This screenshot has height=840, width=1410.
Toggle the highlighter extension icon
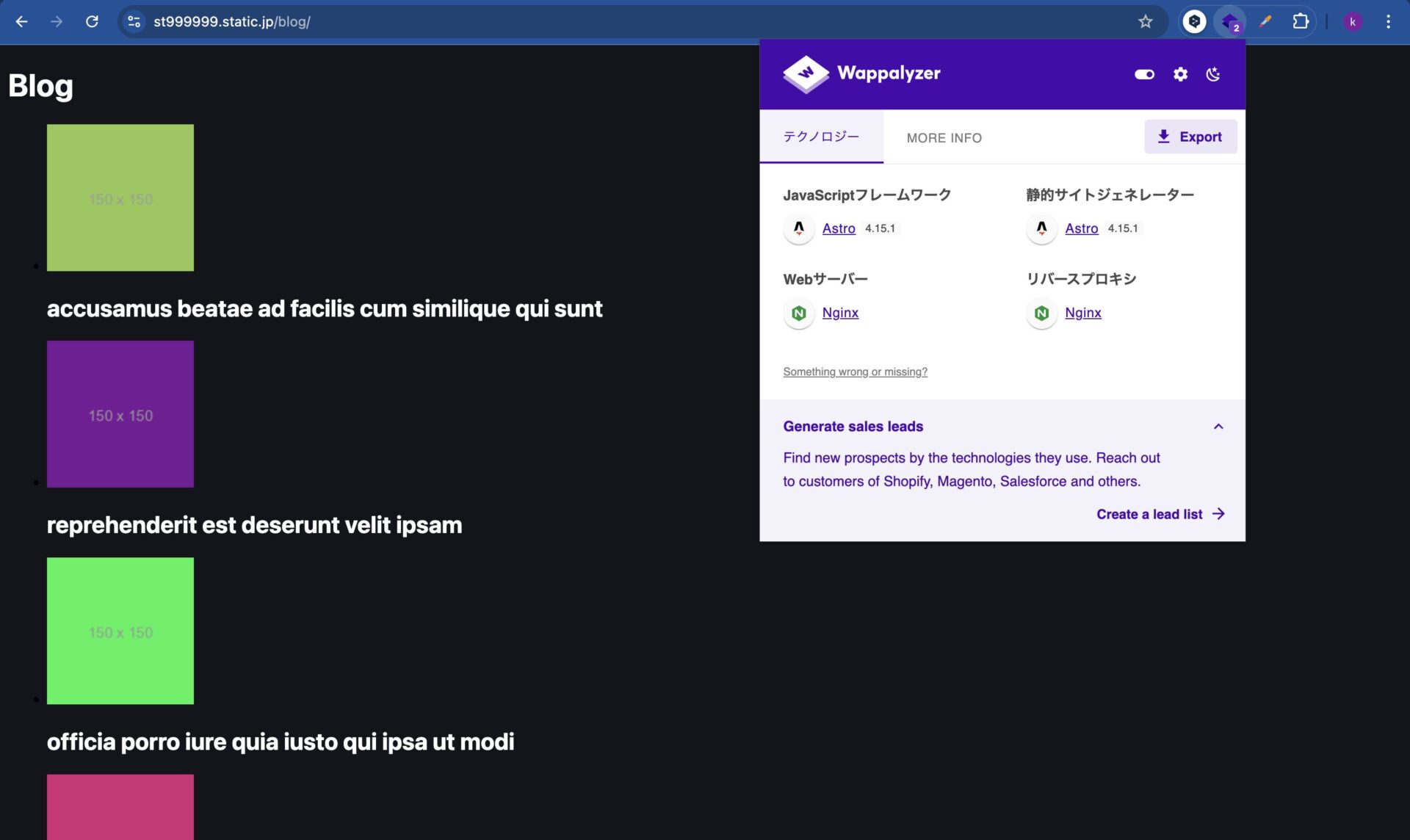(1265, 21)
